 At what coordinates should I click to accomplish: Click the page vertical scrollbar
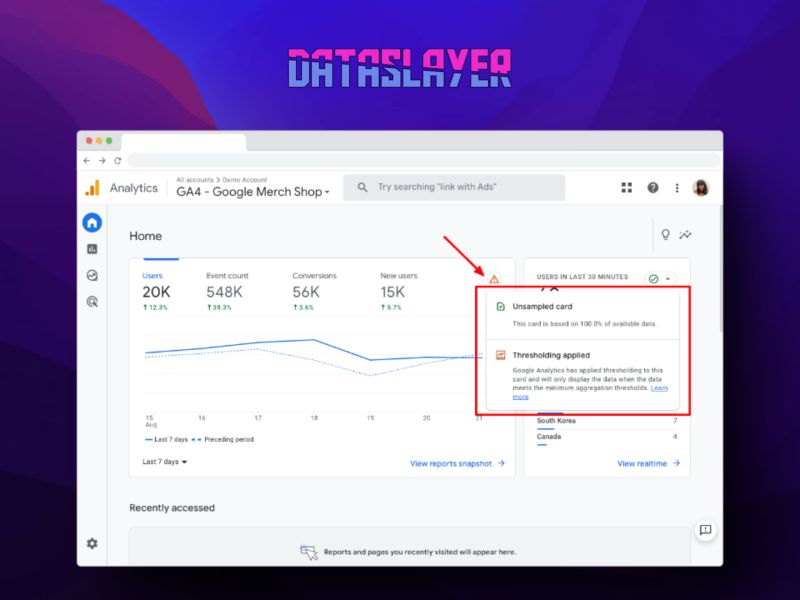pyautogui.click(x=720, y=269)
